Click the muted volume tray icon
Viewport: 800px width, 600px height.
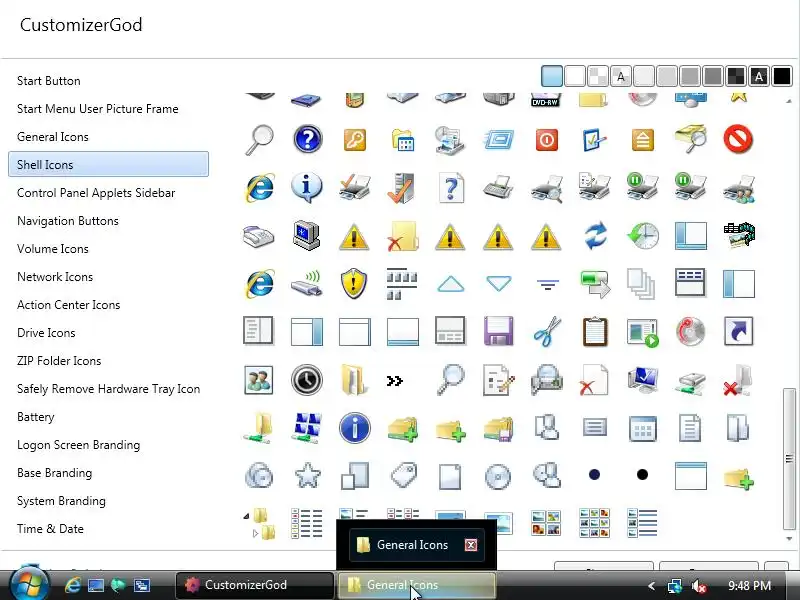coord(698,586)
